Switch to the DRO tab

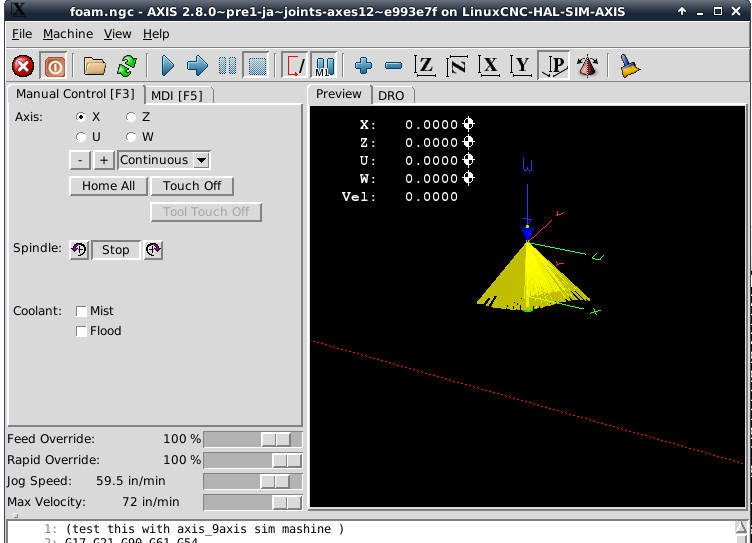391,95
